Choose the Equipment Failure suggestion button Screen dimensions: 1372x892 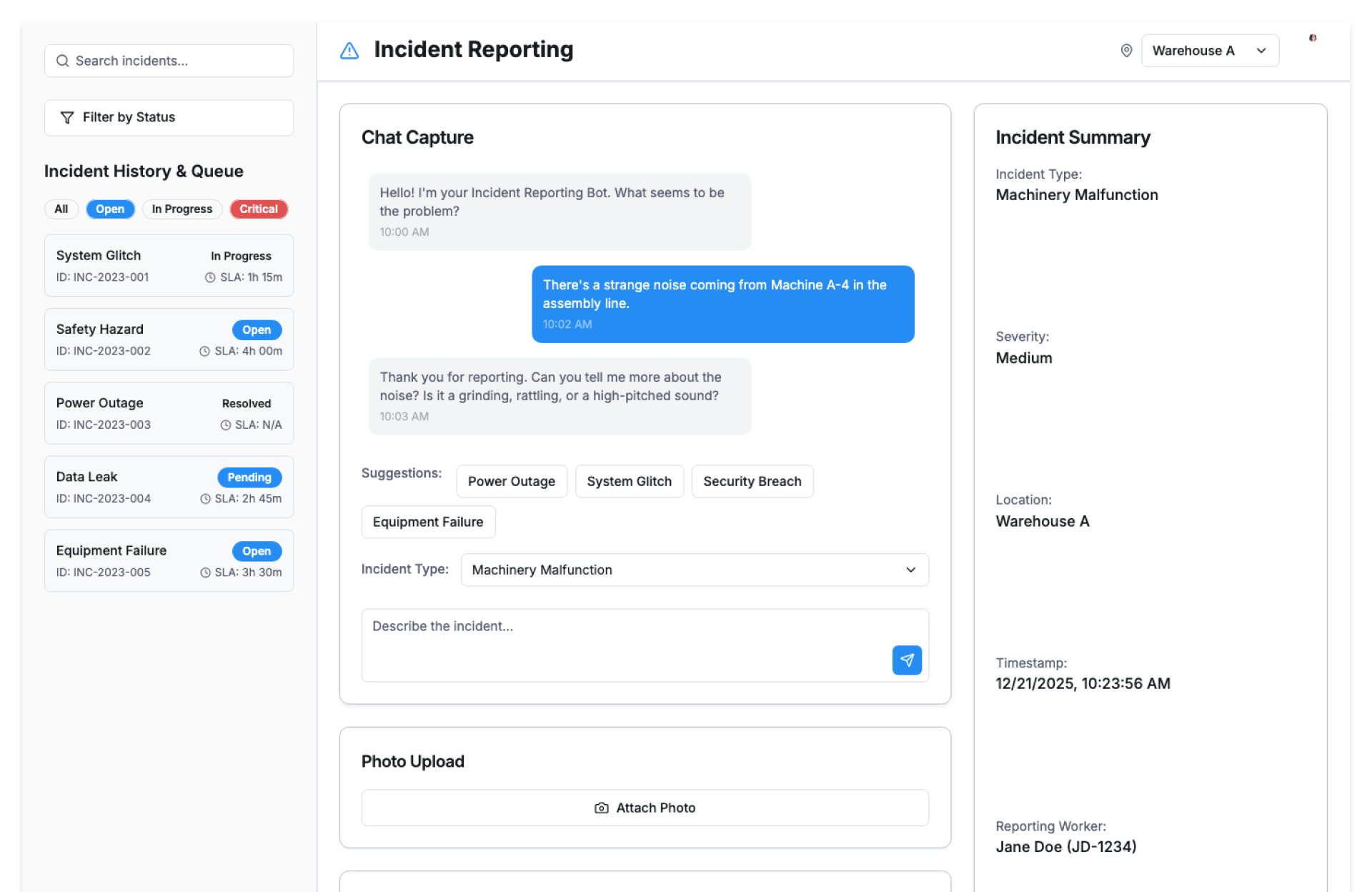click(x=428, y=522)
